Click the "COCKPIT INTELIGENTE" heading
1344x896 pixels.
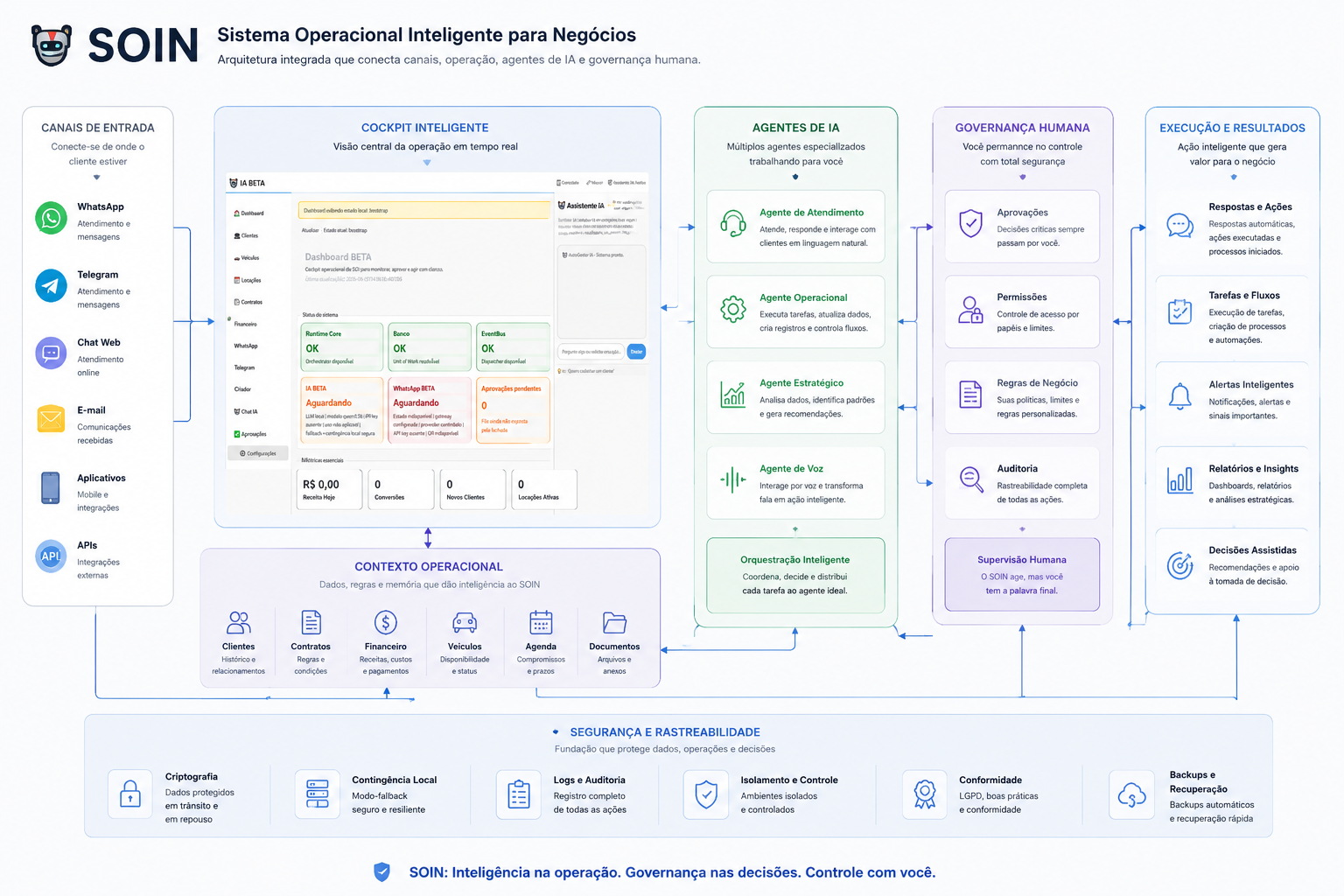[425, 128]
